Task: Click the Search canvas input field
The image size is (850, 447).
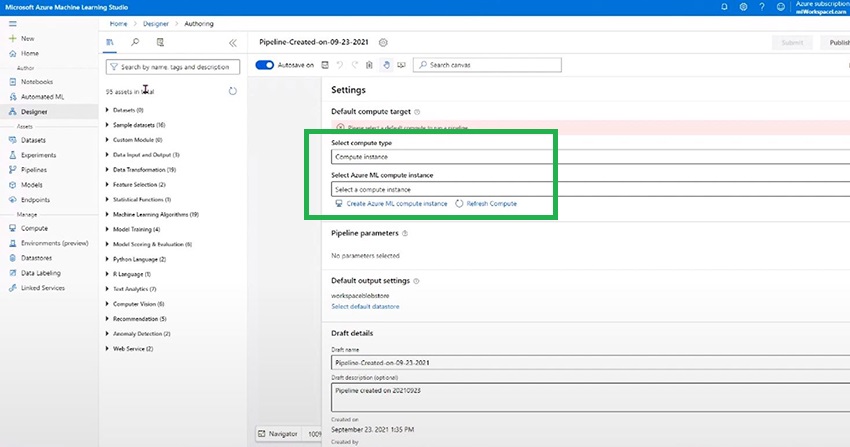Action: [487, 65]
